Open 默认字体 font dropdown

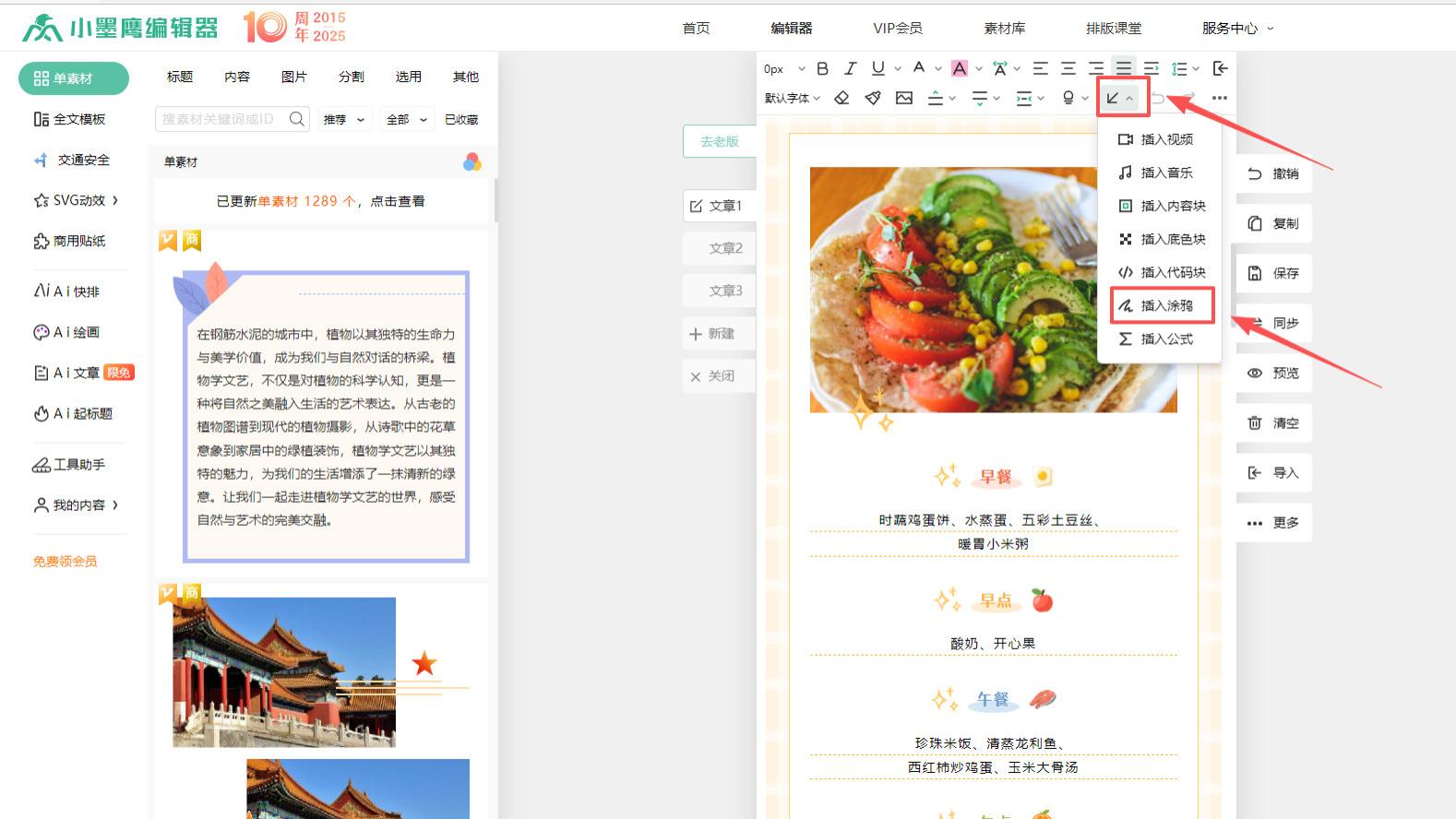point(792,98)
